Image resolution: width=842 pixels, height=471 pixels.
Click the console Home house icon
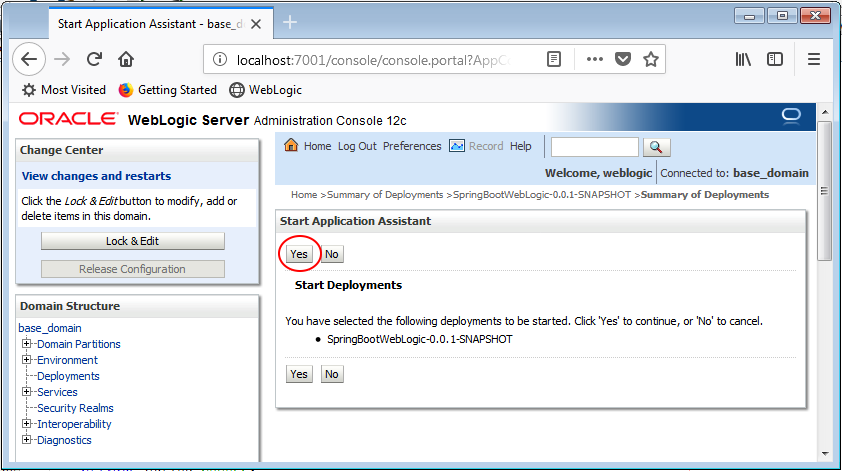coord(291,145)
